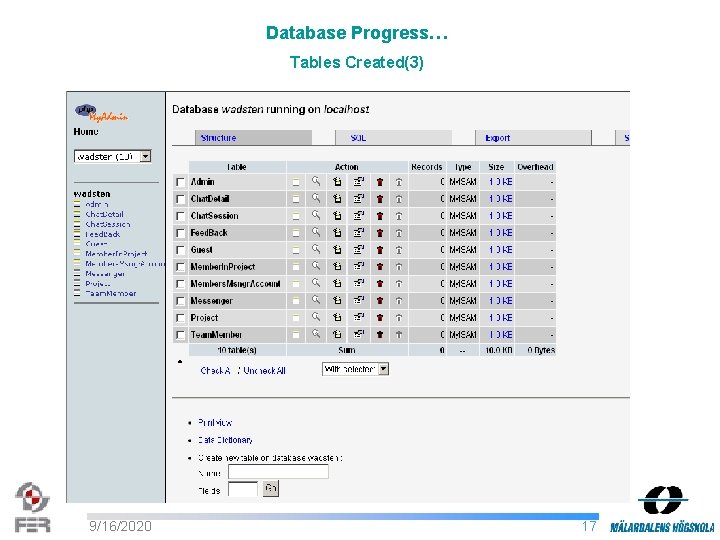
Task: Click table icon beside ChatDetail in sidebar
Action: click(77, 214)
